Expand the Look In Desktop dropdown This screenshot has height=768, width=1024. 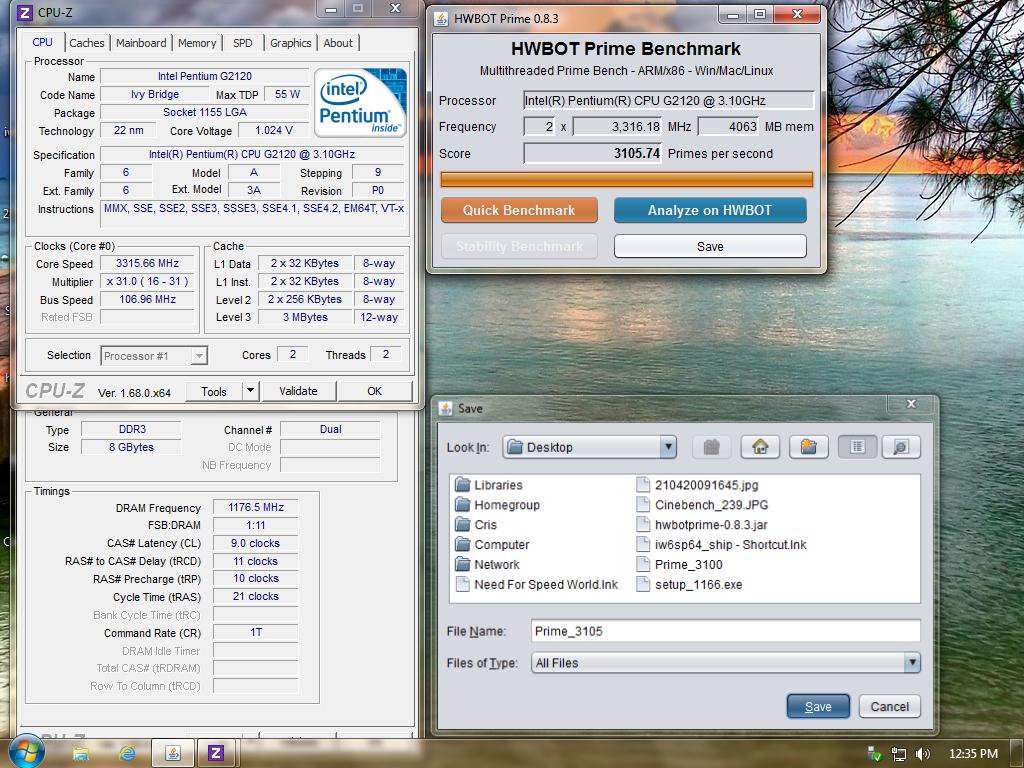[x=667, y=447]
